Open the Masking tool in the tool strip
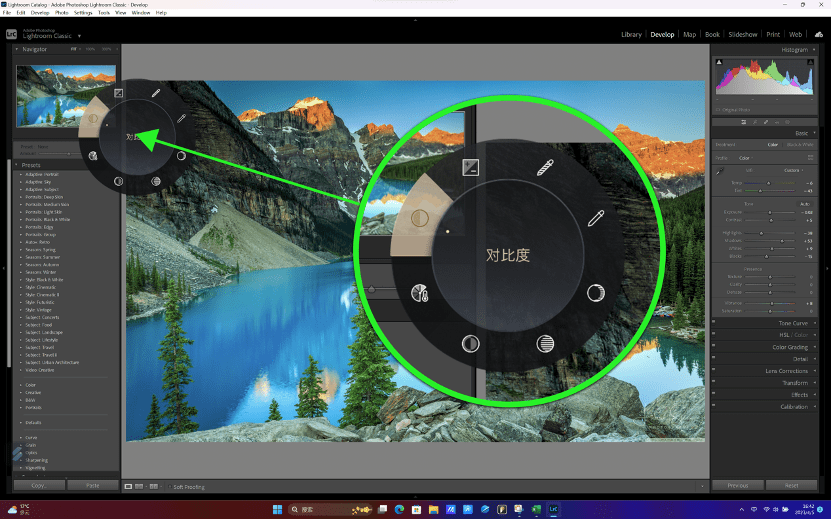Viewport: 832px width, 520px height. click(787, 122)
